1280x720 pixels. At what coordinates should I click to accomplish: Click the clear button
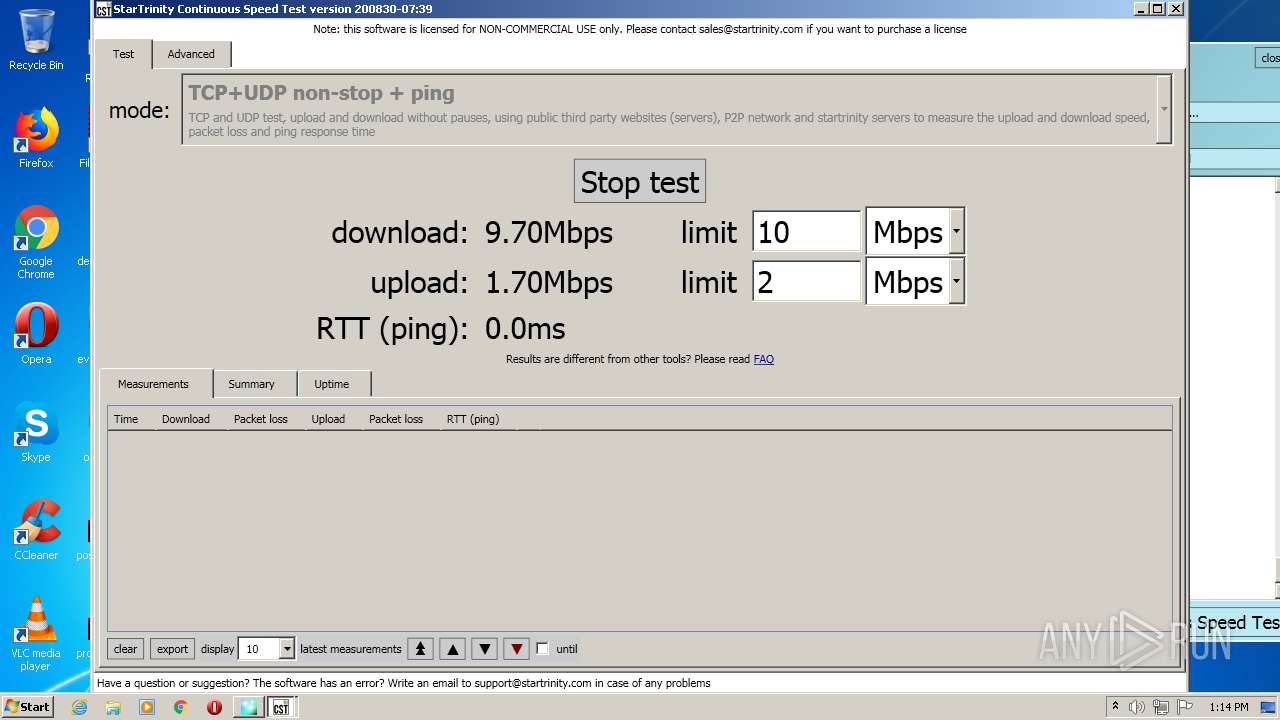tap(126, 649)
